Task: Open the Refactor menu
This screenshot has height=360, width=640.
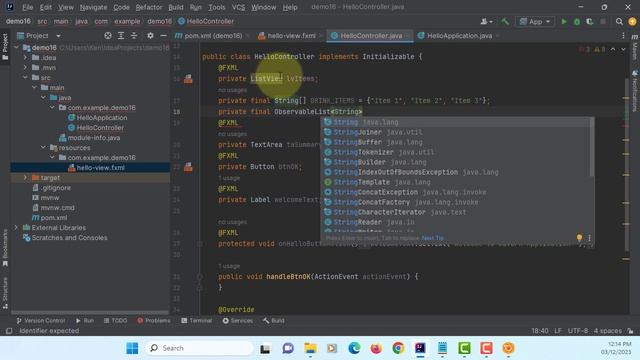Action: [x=149, y=7]
